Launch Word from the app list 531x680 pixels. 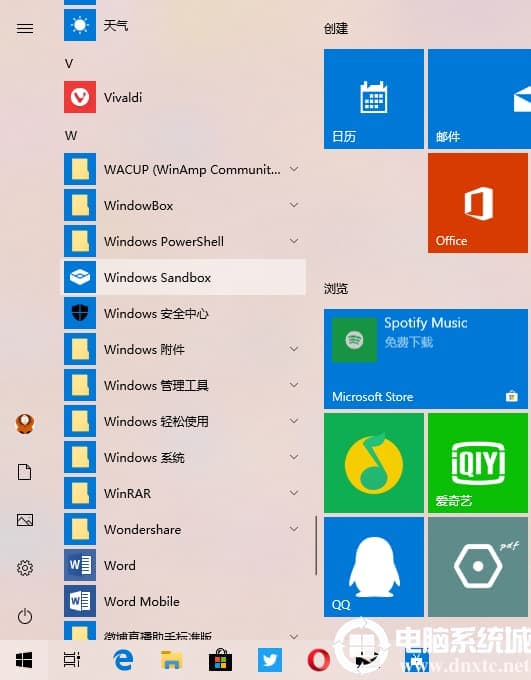[184, 565]
